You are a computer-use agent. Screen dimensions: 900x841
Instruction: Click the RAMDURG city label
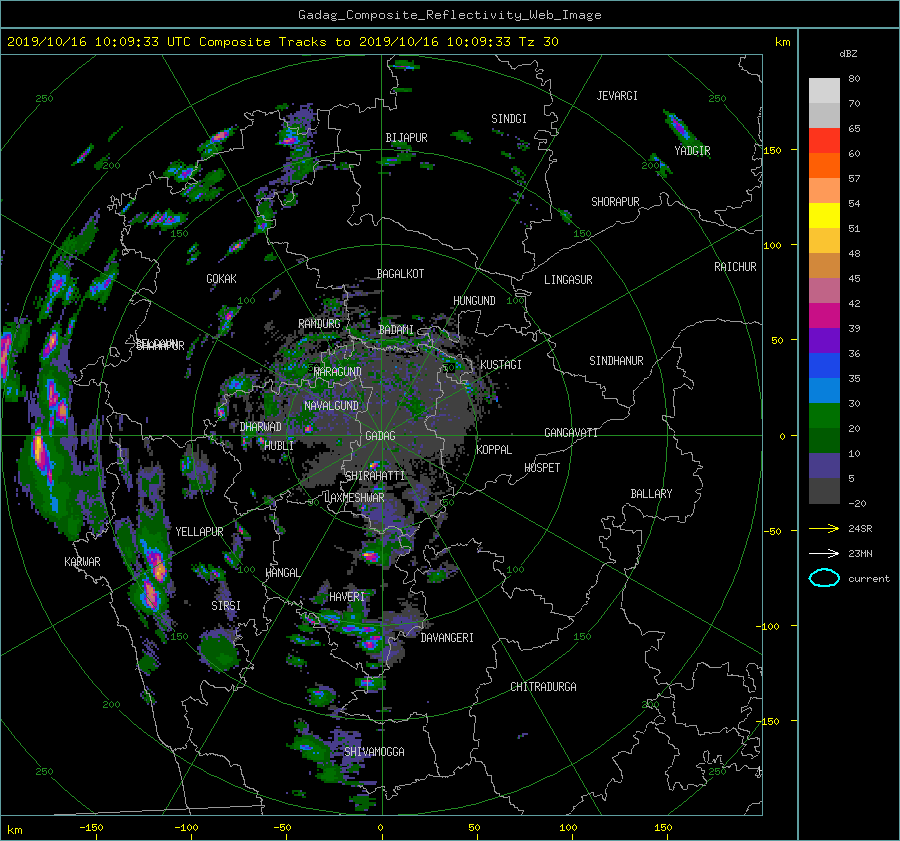click(x=319, y=324)
